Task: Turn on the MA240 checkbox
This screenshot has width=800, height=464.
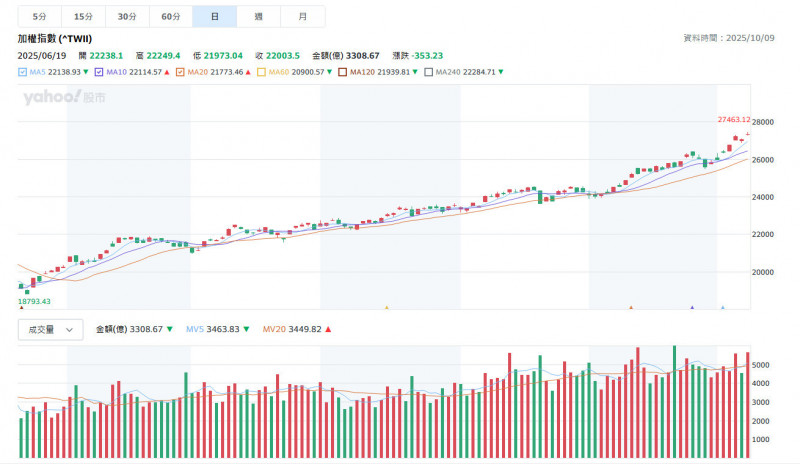Action: (428, 72)
